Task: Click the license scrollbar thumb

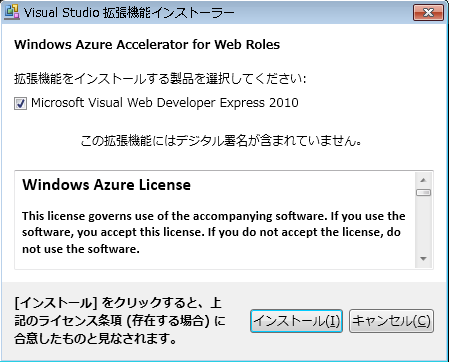Action: (x=423, y=193)
